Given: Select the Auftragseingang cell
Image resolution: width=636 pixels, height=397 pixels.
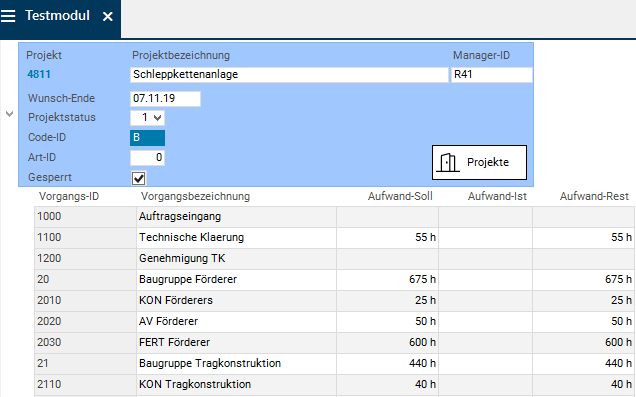Looking at the screenshot, I should coord(236,217).
